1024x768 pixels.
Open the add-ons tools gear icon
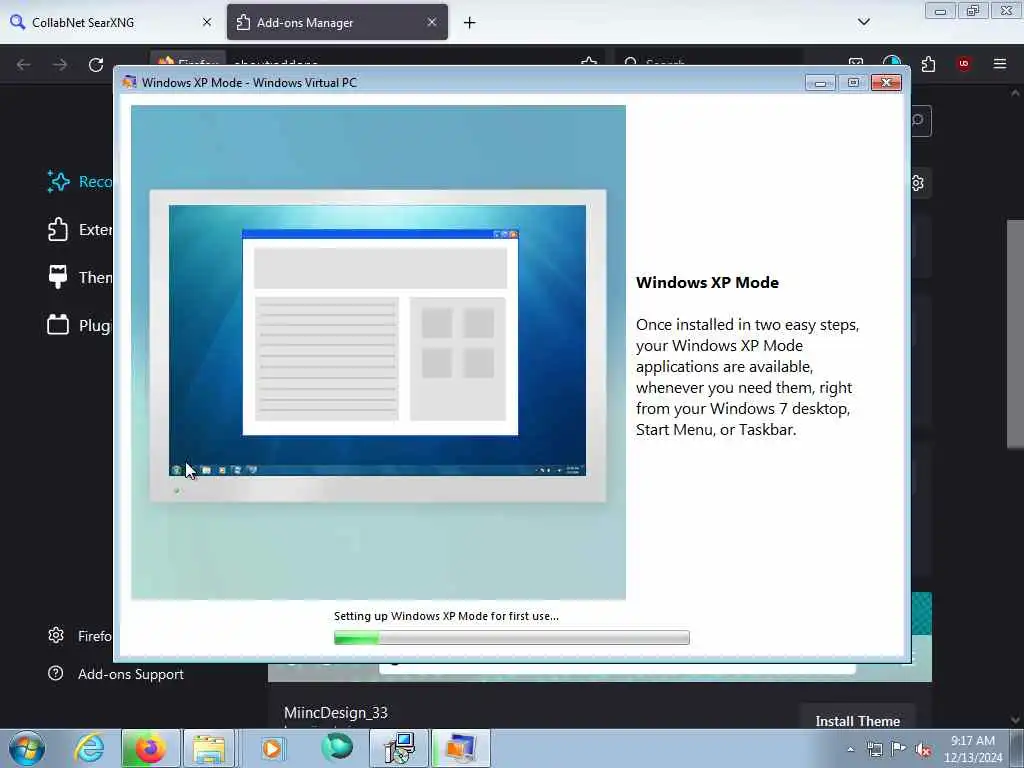click(919, 183)
